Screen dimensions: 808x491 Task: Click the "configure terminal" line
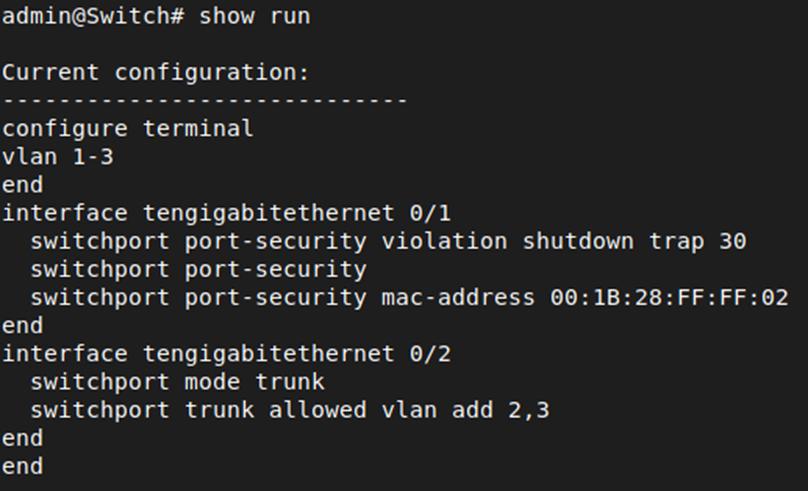tap(128, 129)
